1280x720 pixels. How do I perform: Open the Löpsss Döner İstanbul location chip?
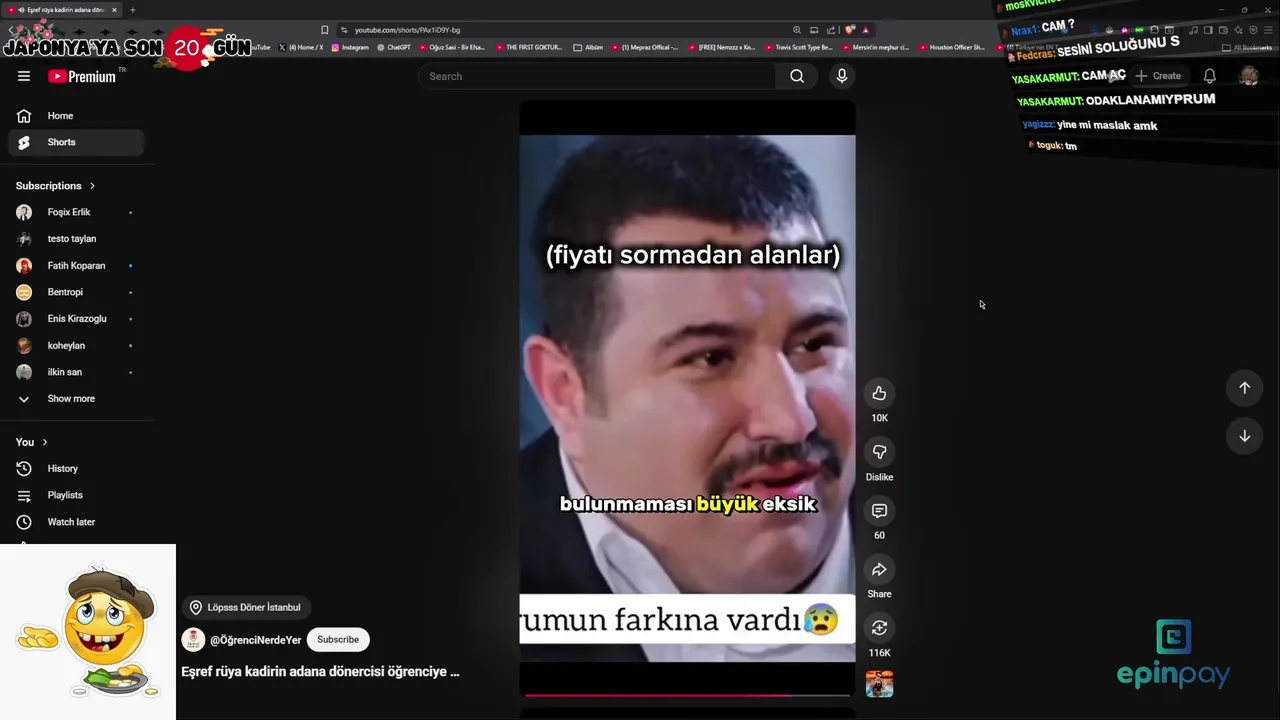click(x=245, y=607)
